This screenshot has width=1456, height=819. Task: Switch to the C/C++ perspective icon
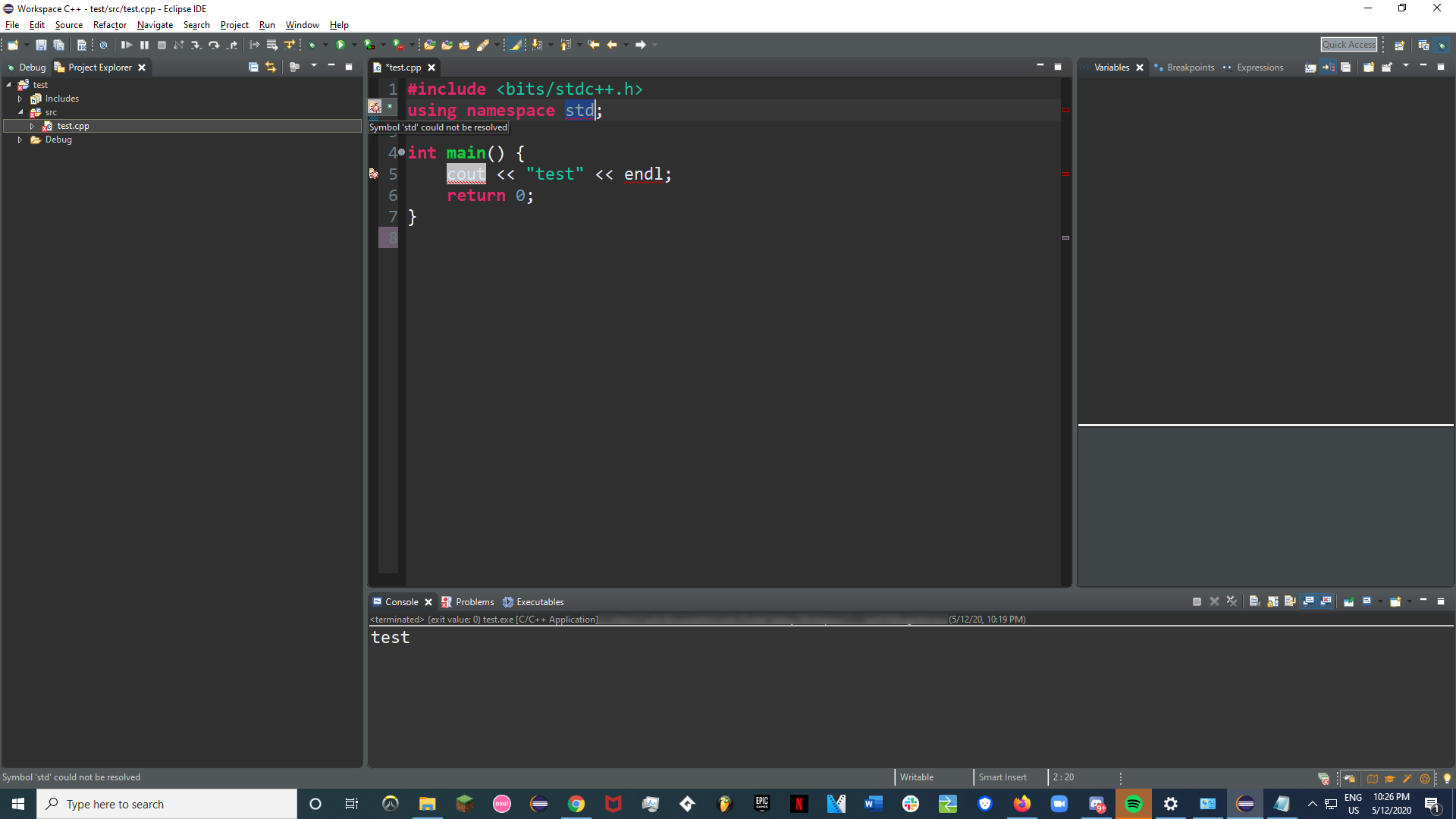[1423, 45]
